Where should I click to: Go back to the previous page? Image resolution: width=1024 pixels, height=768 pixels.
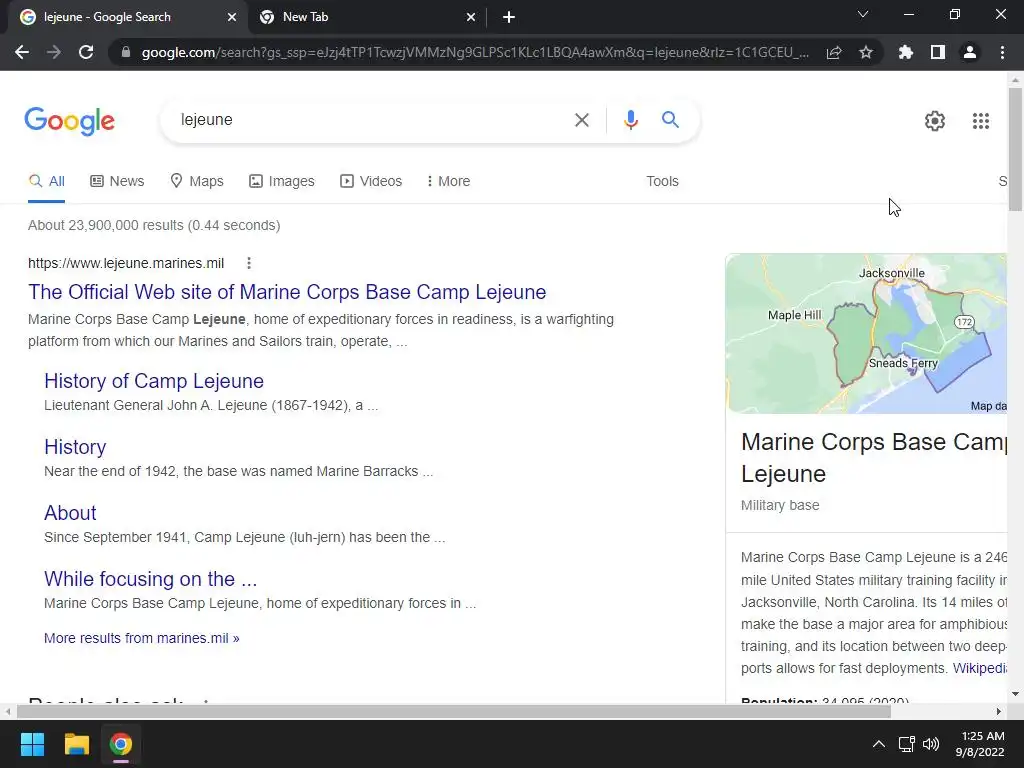pos(22,52)
